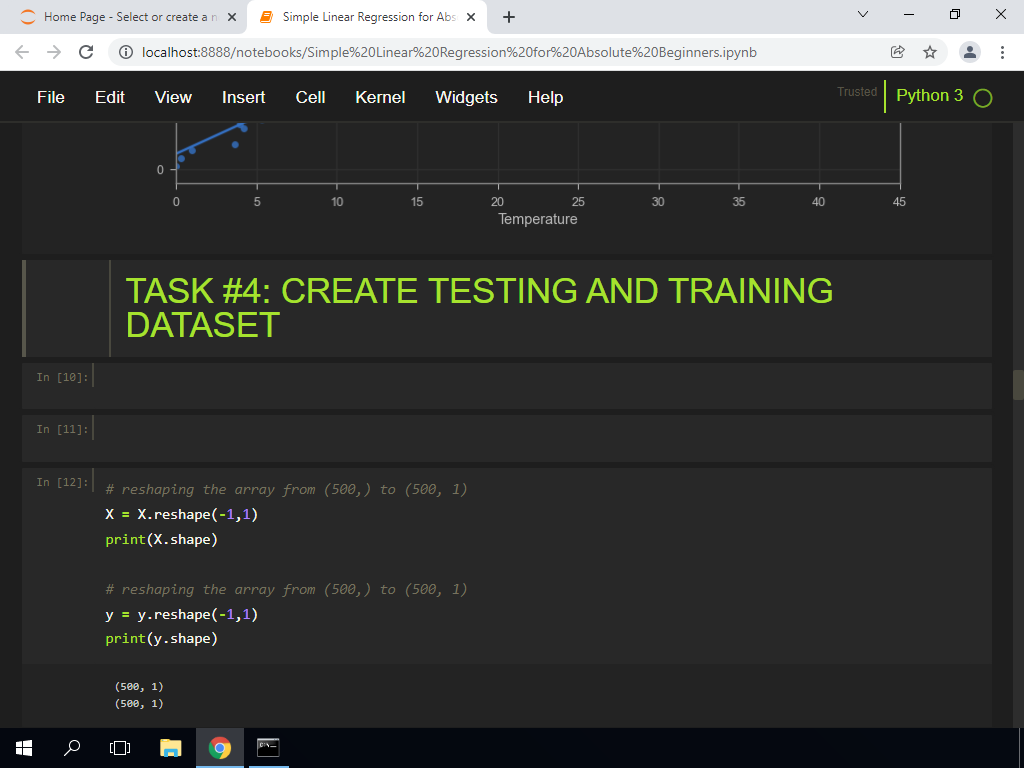1024x768 pixels.
Task: Open the Widgets dropdown menu
Action: click(466, 97)
